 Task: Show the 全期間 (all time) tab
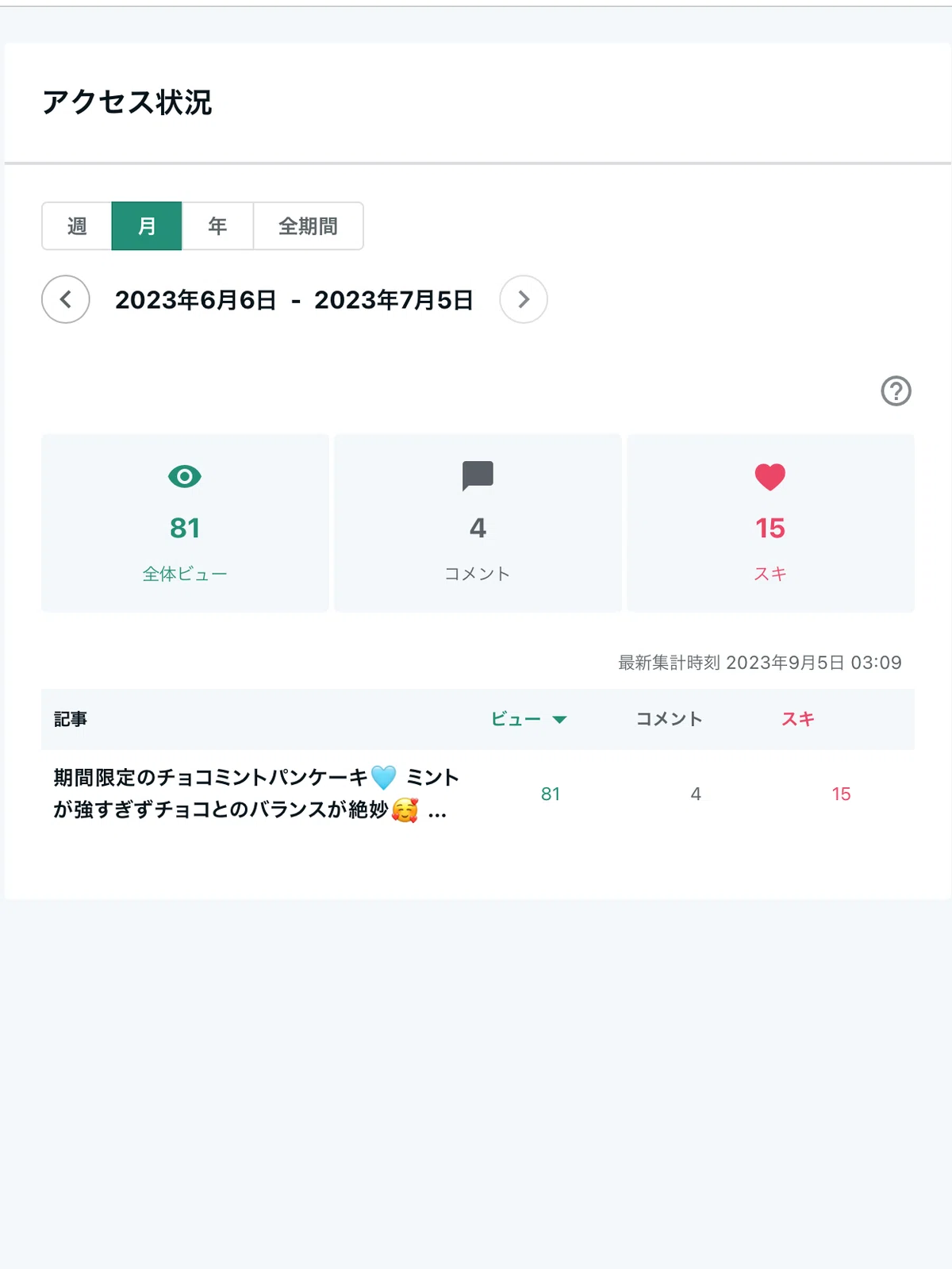tap(308, 226)
